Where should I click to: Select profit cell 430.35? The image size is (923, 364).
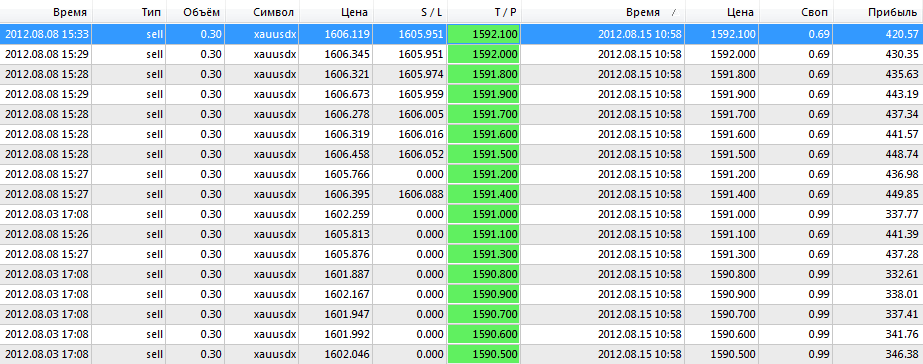click(x=878, y=54)
